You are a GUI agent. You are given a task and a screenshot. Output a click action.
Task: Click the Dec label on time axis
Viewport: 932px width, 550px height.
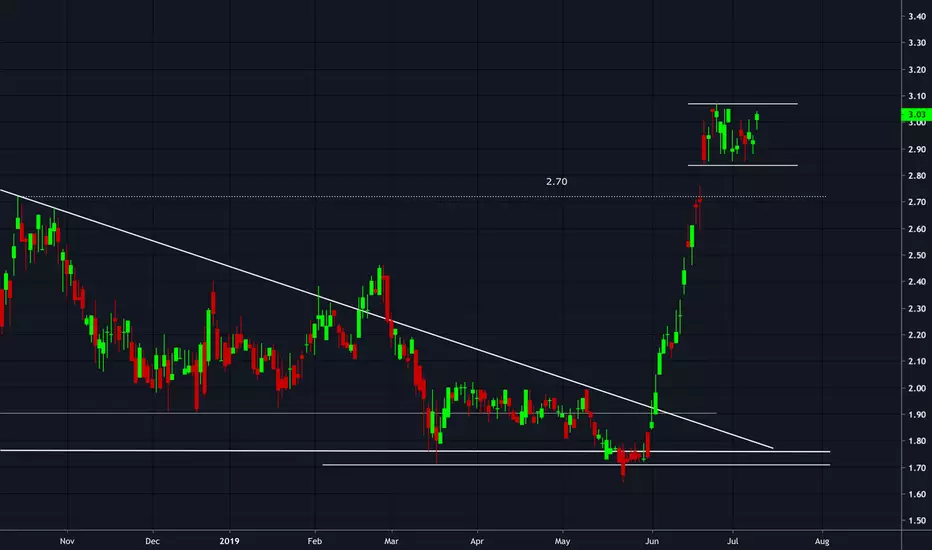click(x=153, y=541)
